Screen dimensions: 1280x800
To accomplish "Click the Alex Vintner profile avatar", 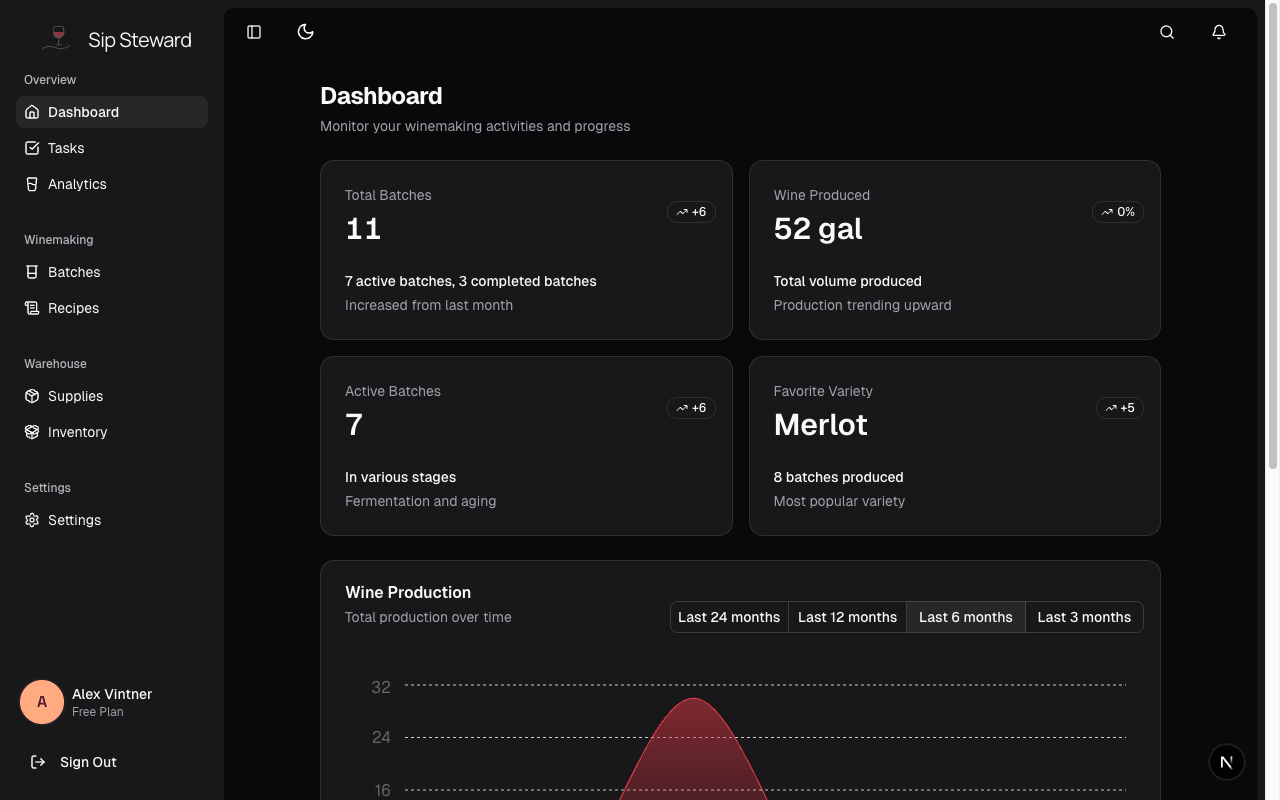I will point(42,702).
